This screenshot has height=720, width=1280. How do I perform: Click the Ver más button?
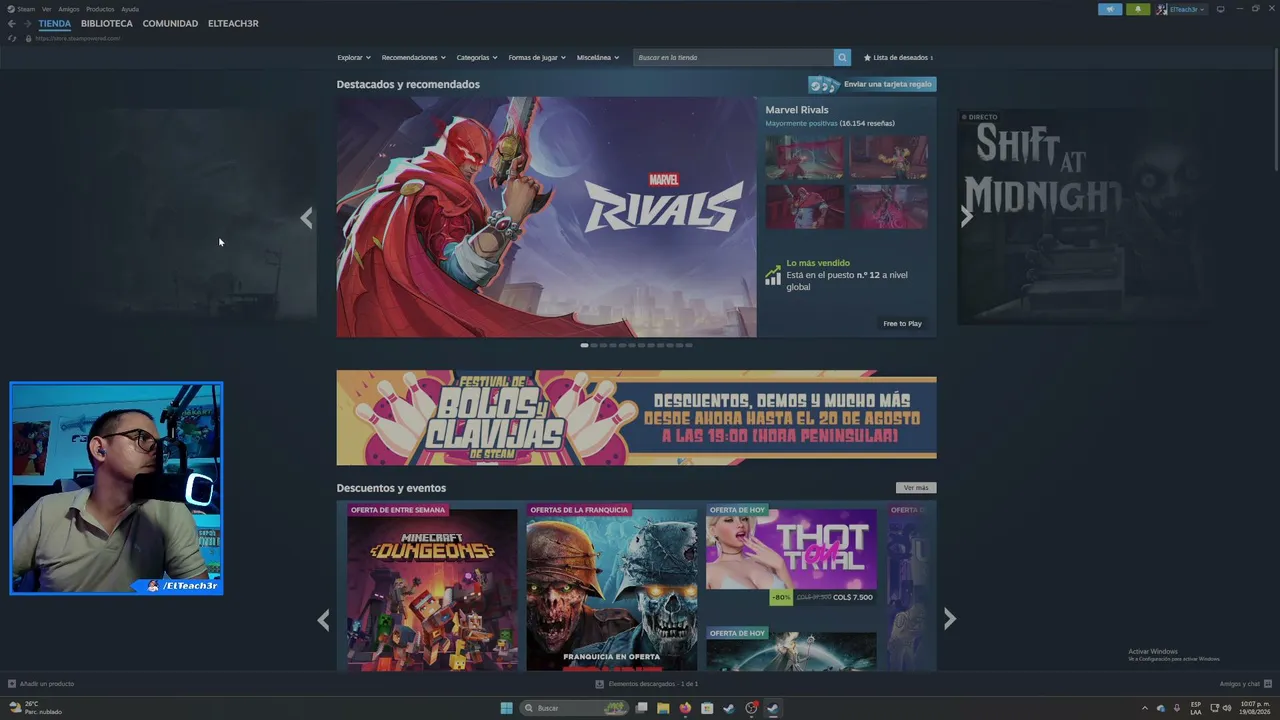[916, 488]
